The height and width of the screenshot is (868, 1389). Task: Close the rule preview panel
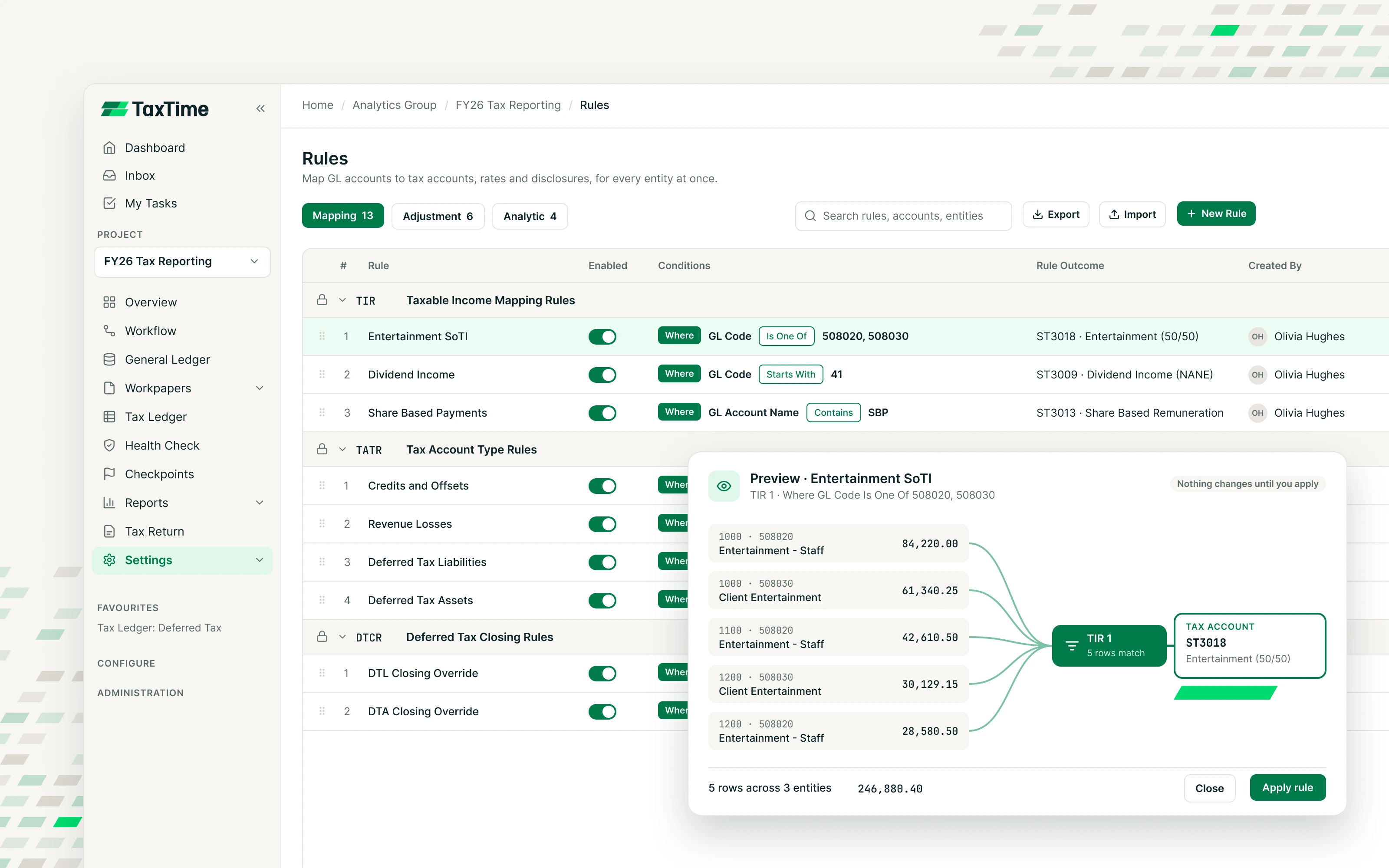[x=1209, y=788]
